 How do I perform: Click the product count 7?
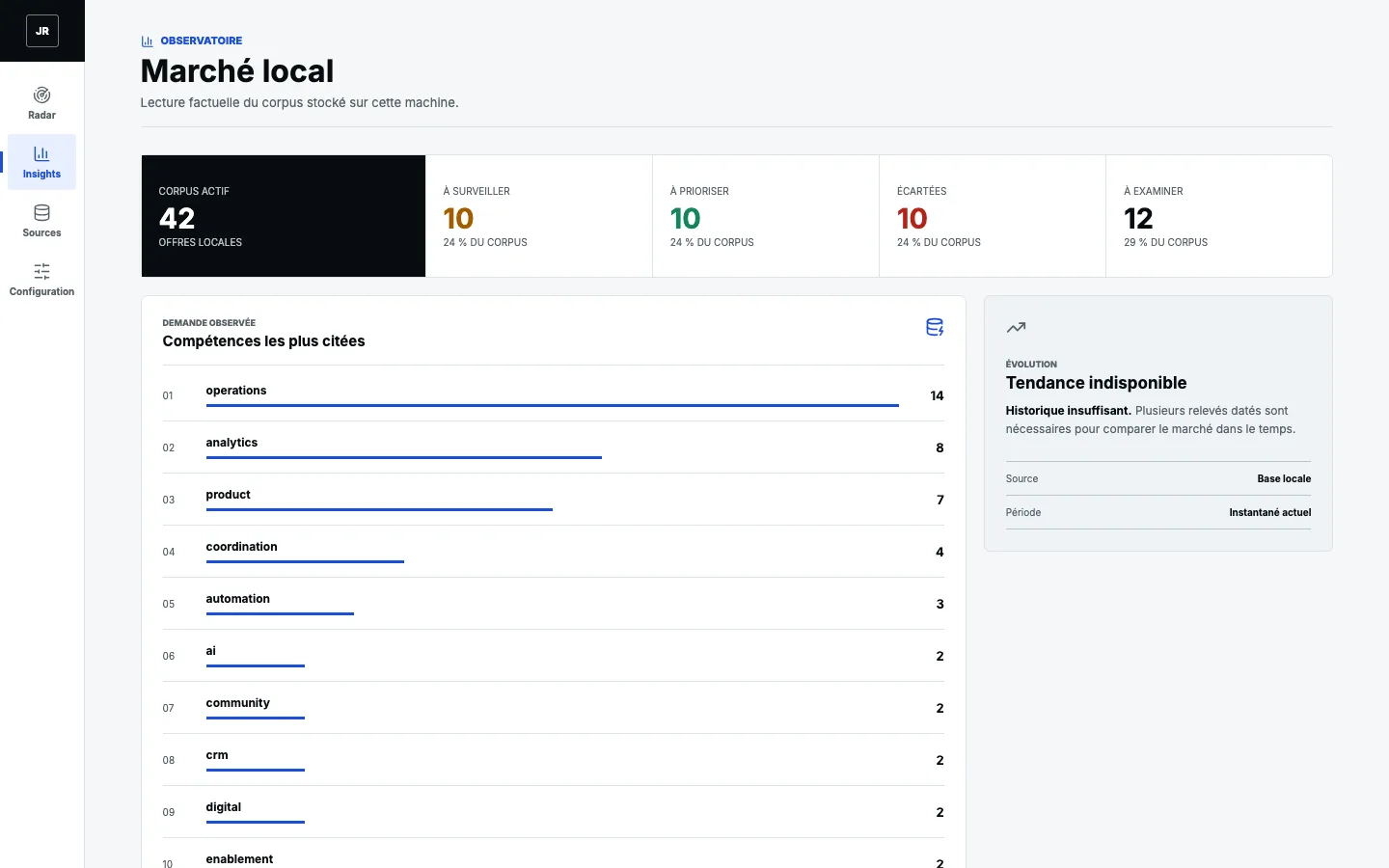[x=940, y=500]
